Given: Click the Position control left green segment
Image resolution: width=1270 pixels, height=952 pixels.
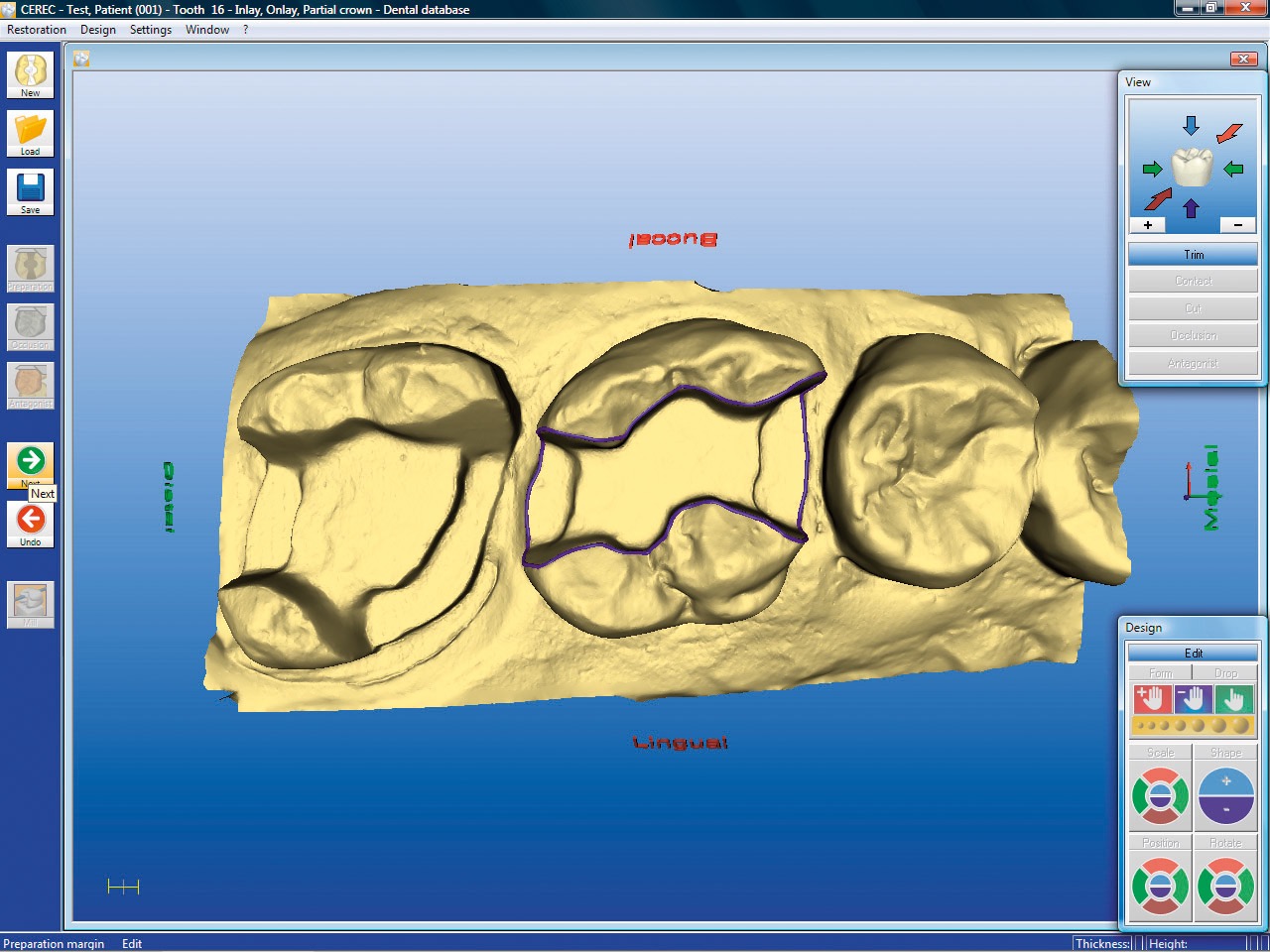Looking at the screenshot, I should (1139, 886).
